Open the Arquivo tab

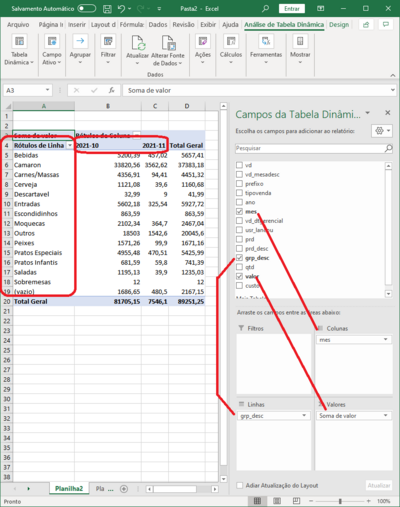click(x=18, y=25)
